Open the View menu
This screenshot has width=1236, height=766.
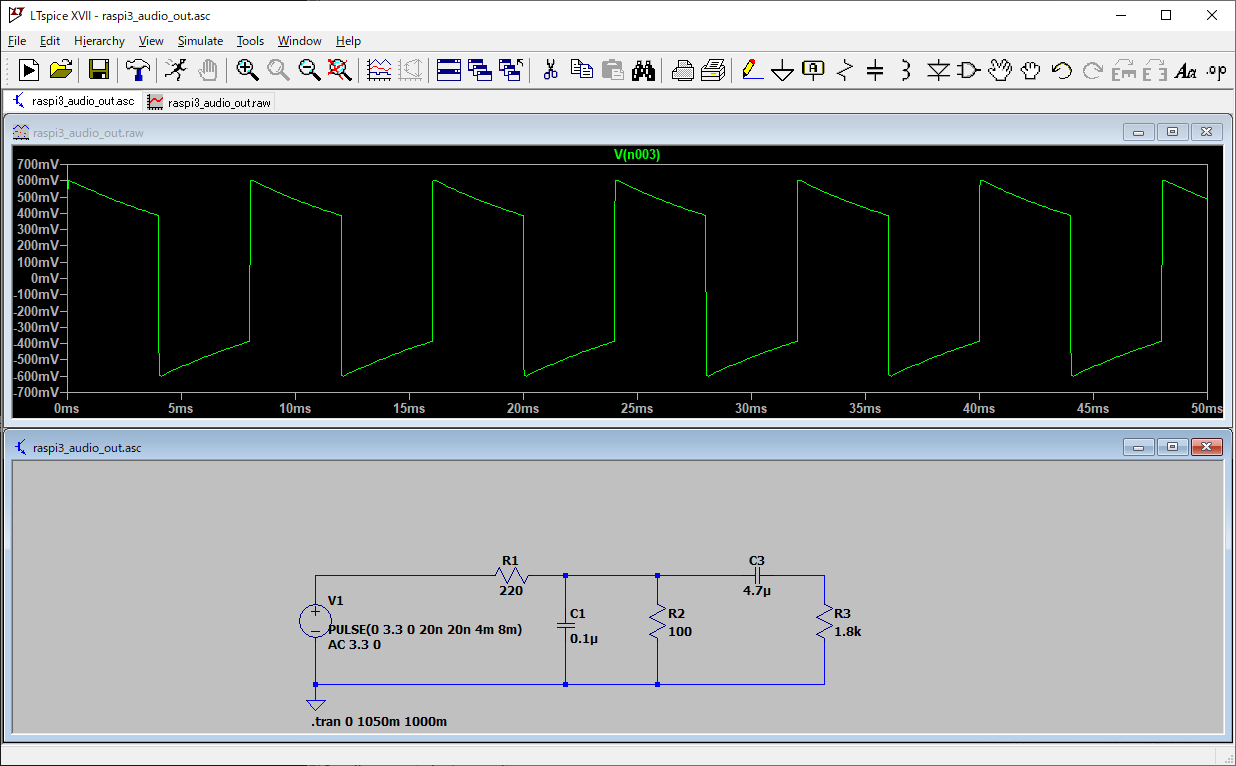[x=151, y=41]
